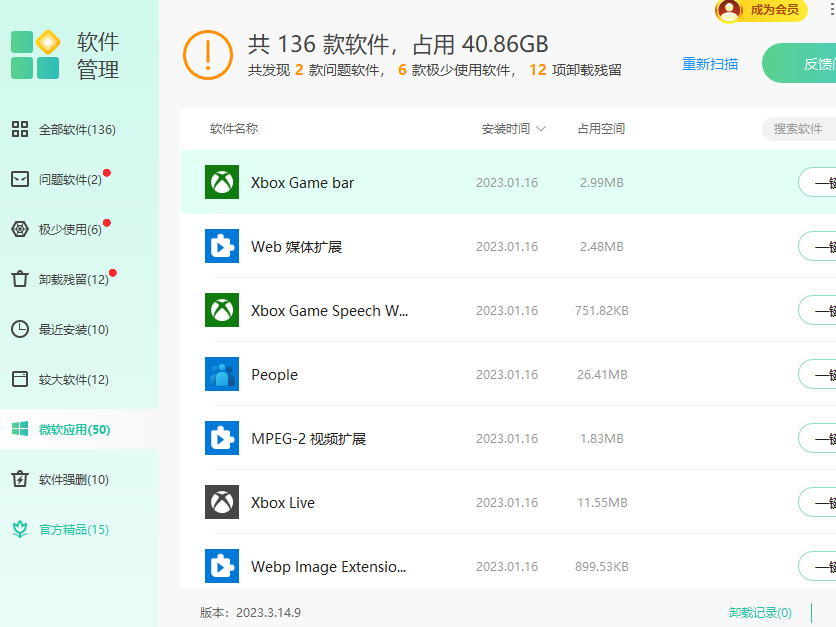The image size is (836, 627).
Task: Click the 极少使用 sidebar icon
Action: tap(20, 229)
